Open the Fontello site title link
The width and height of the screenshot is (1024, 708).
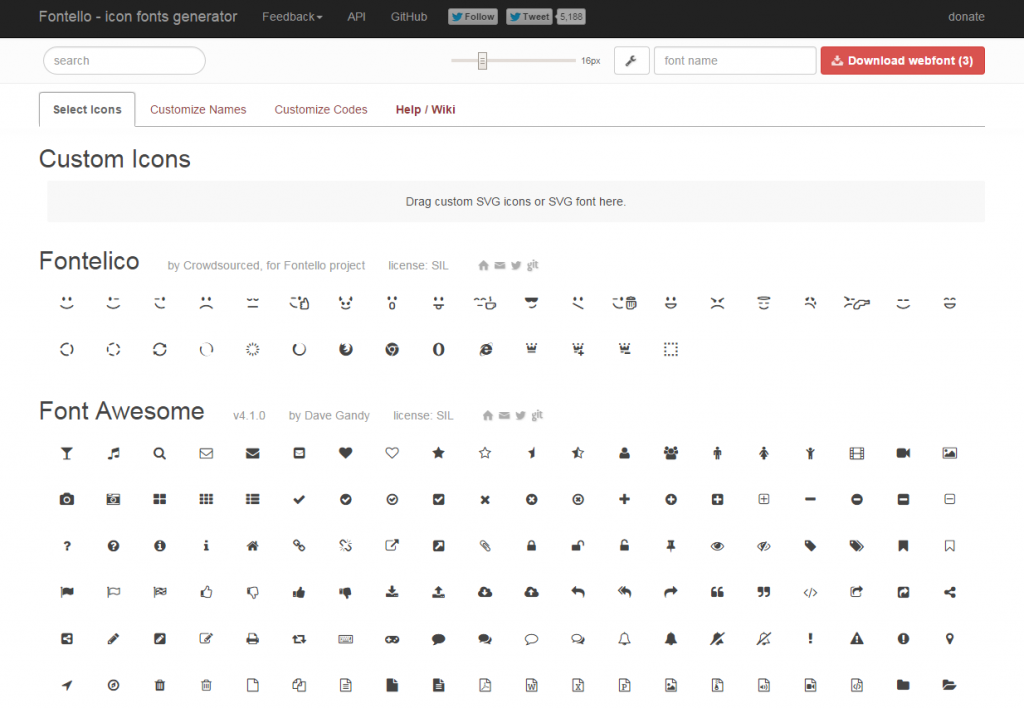click(x=138, y=17)
